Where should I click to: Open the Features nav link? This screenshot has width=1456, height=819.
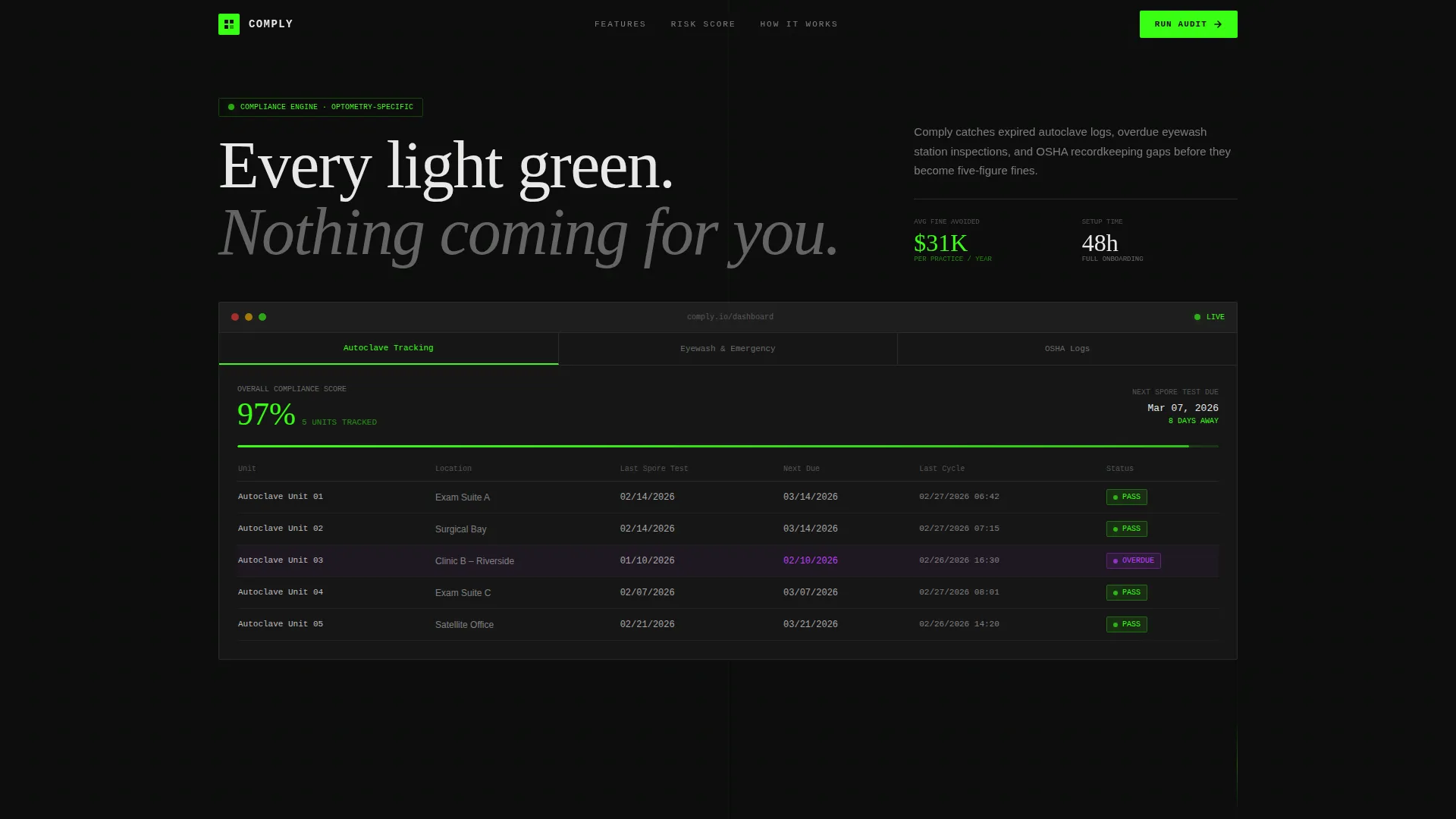click(x=620, y=24)
